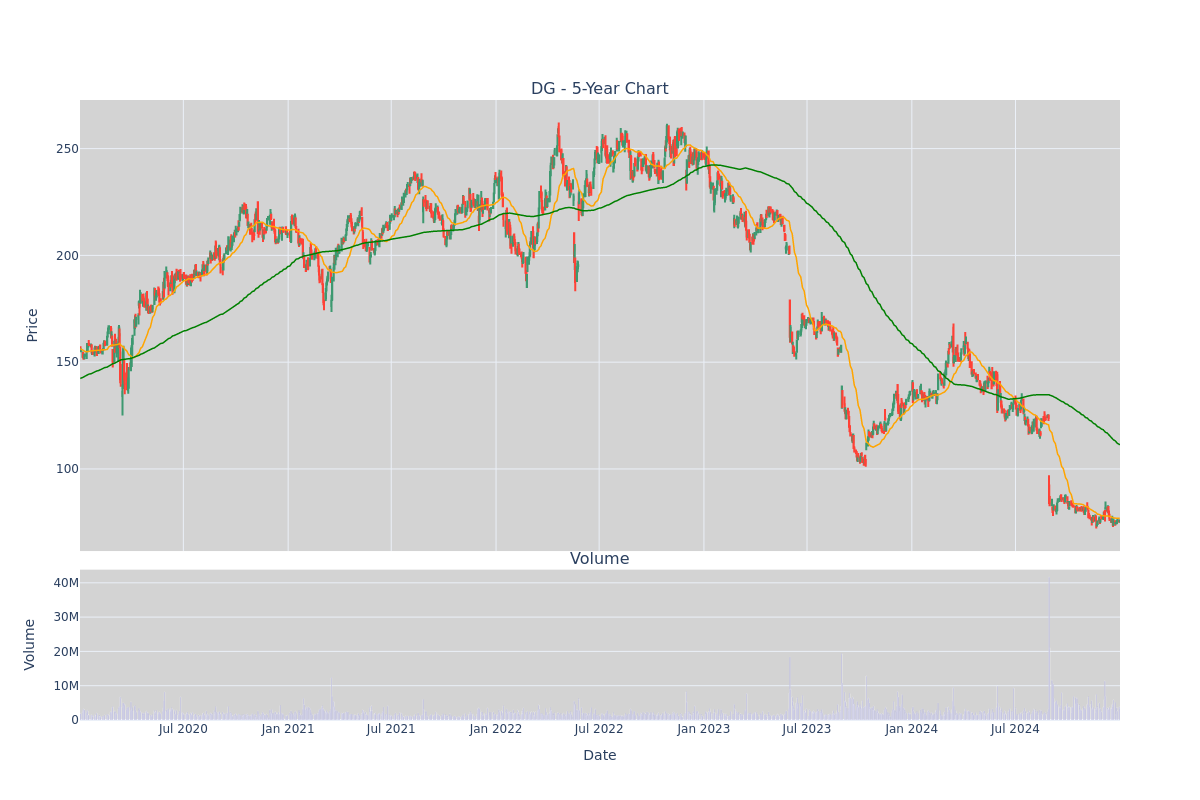
Task: Click the "Jan 2024" date tick label
Action: pos(912,729)
